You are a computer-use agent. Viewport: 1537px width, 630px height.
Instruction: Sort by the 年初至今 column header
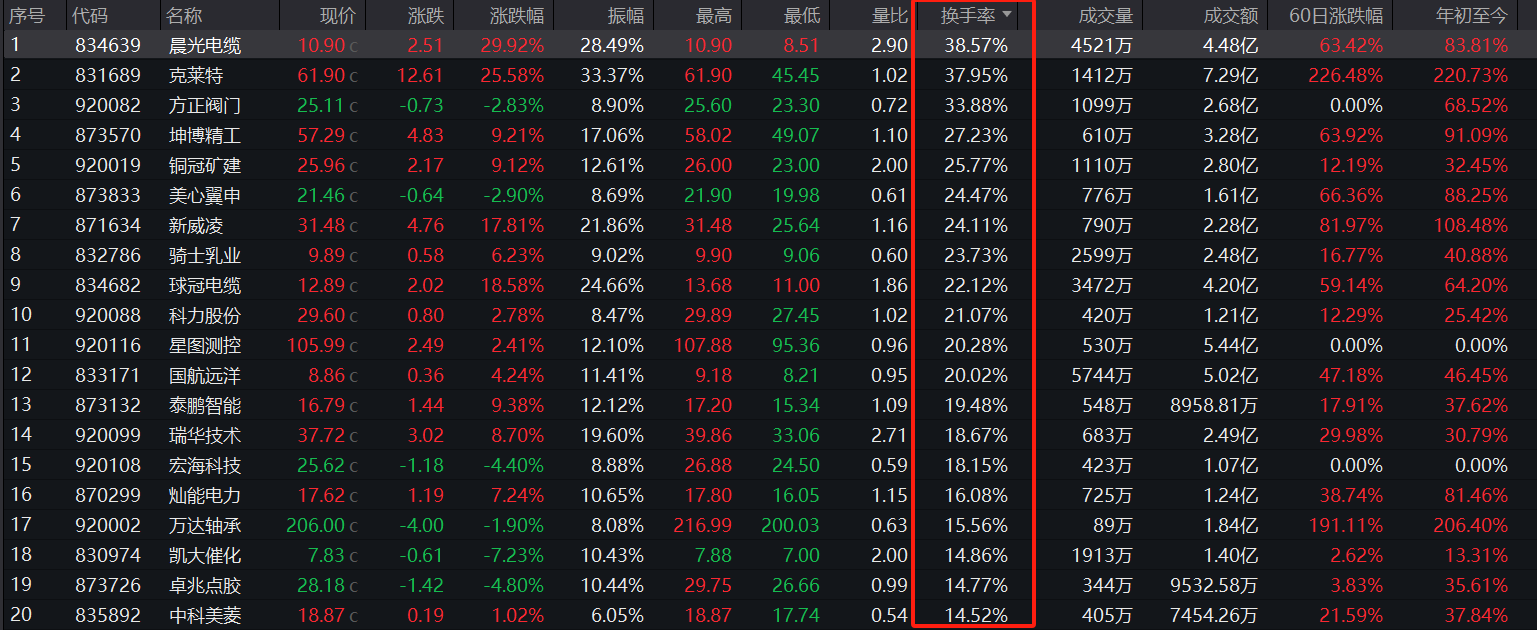tap(1471, 15)
